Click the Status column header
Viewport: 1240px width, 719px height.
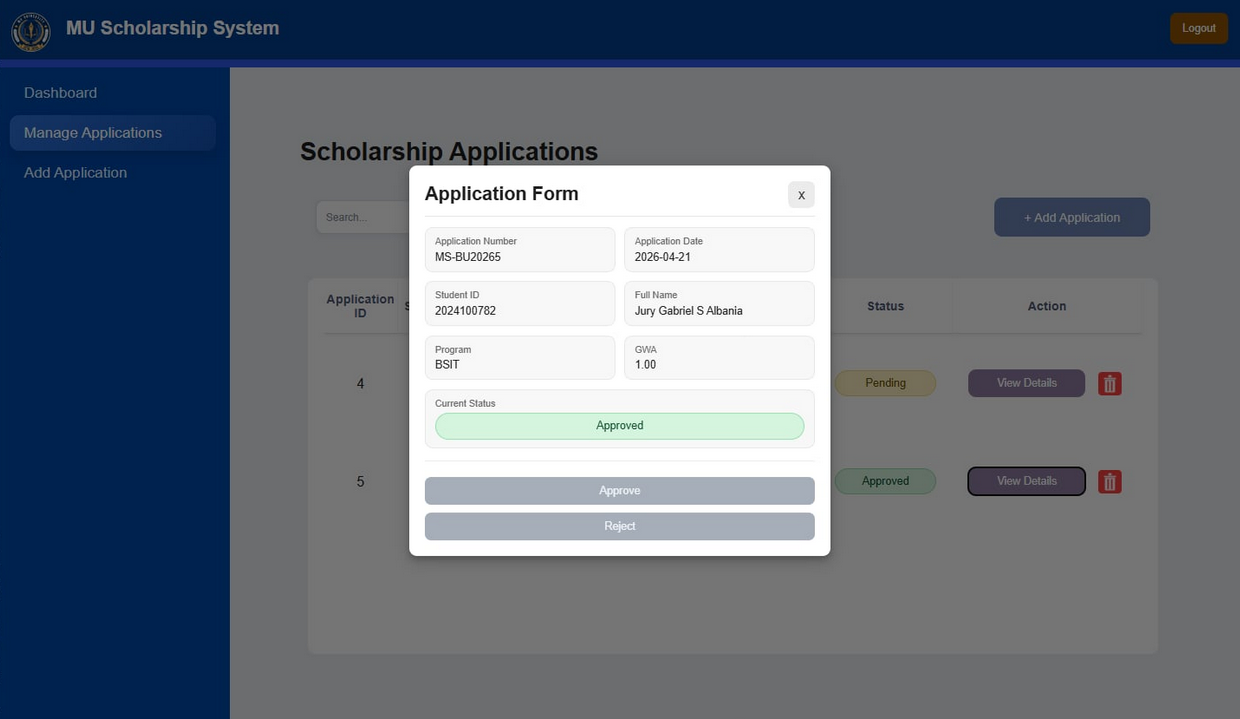point(885,306)
